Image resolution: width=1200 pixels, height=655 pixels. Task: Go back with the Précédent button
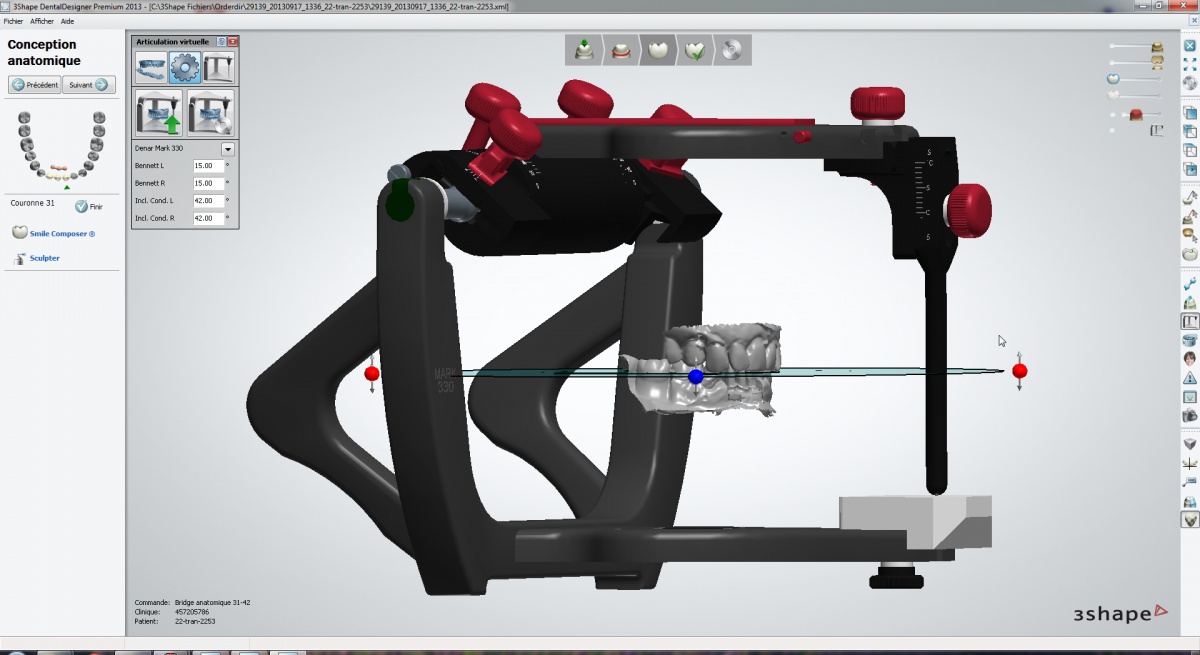34,85
